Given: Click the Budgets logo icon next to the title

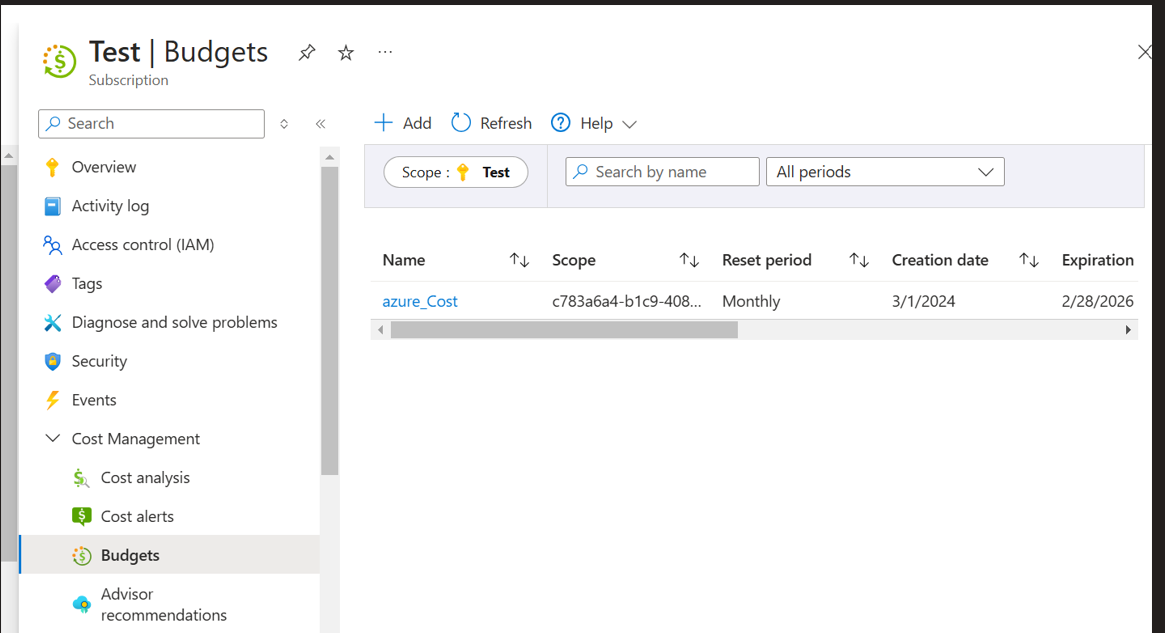Looking at the screenshot, I should (x=59, y=61).
